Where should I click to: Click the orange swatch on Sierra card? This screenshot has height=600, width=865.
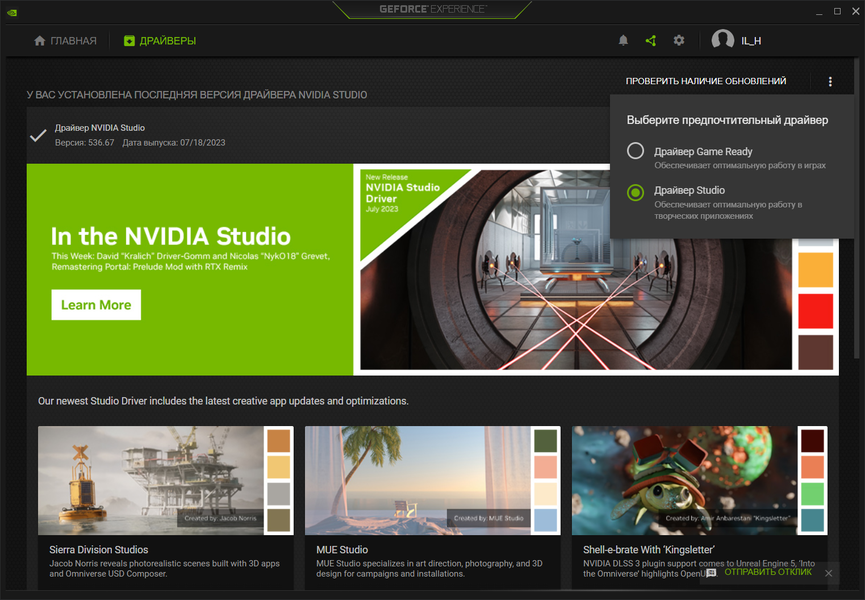tap(279, 441)
